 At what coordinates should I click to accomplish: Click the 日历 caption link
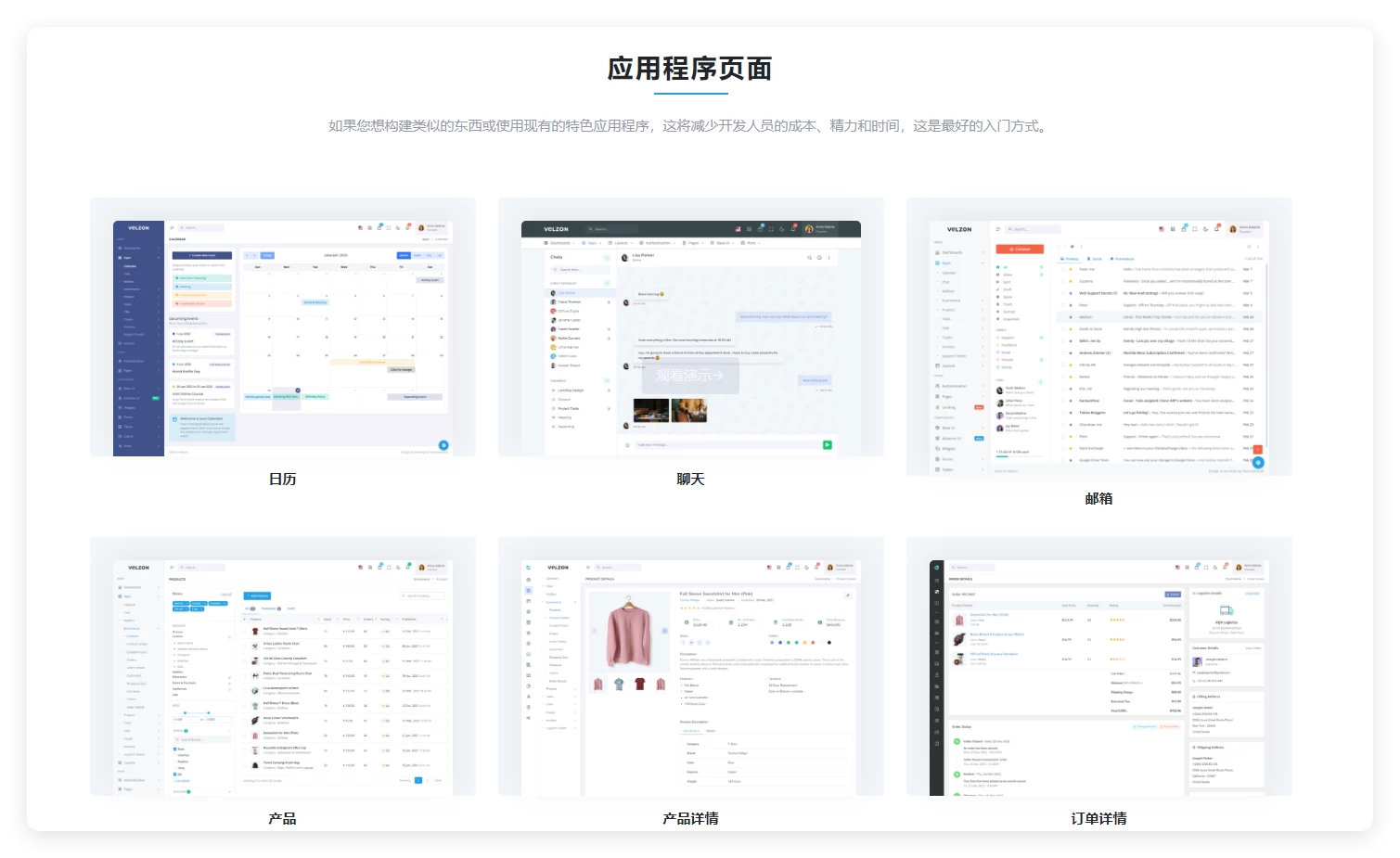click(282, 480)
